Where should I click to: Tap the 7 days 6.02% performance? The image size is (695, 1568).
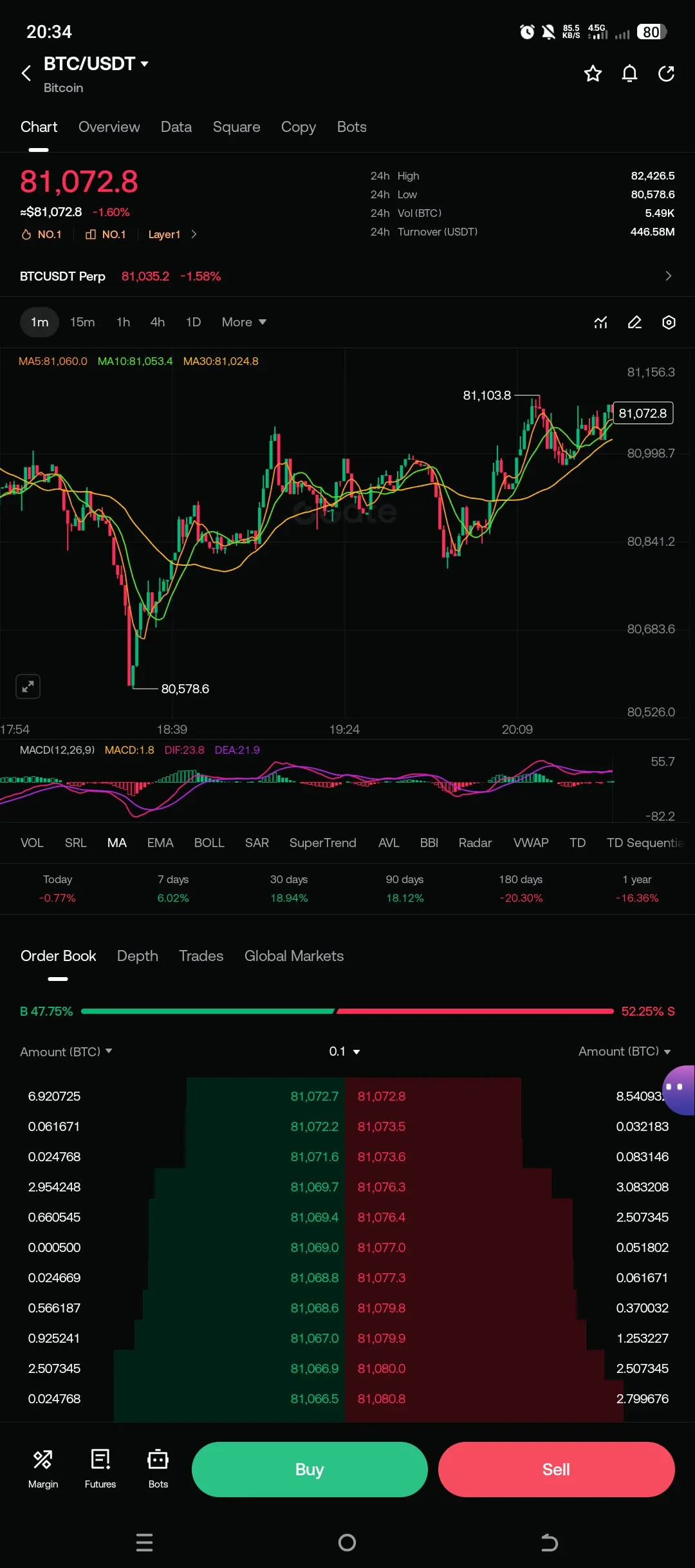pyautogui.click(x=173, y=888)
